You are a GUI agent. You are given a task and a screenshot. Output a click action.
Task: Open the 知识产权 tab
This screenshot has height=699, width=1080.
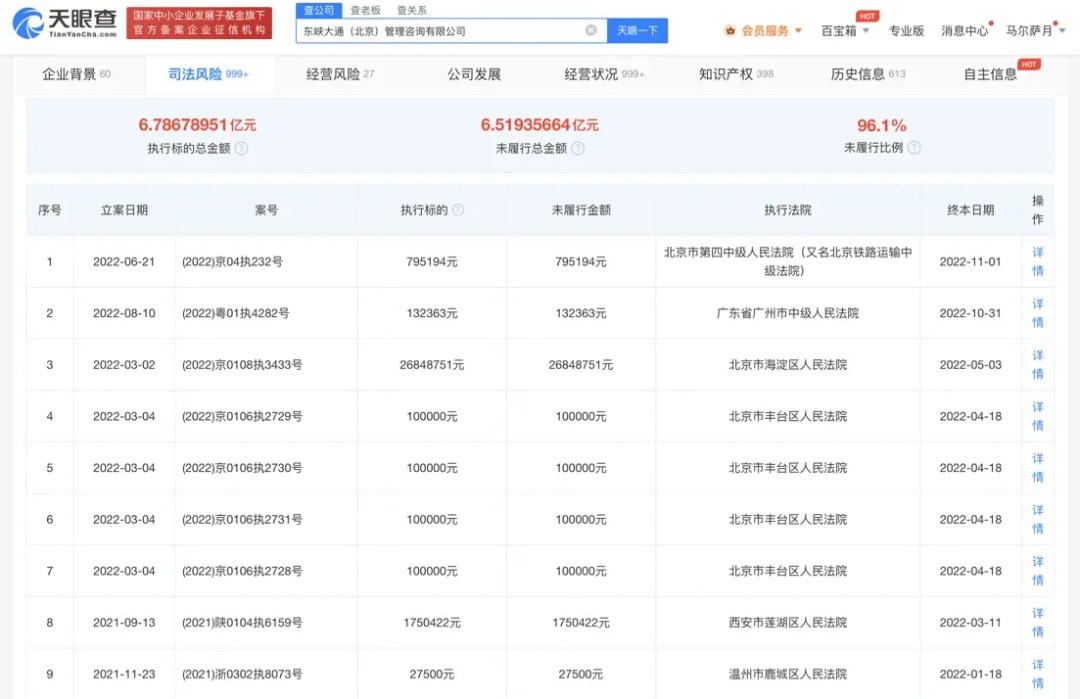pos(736,74)
